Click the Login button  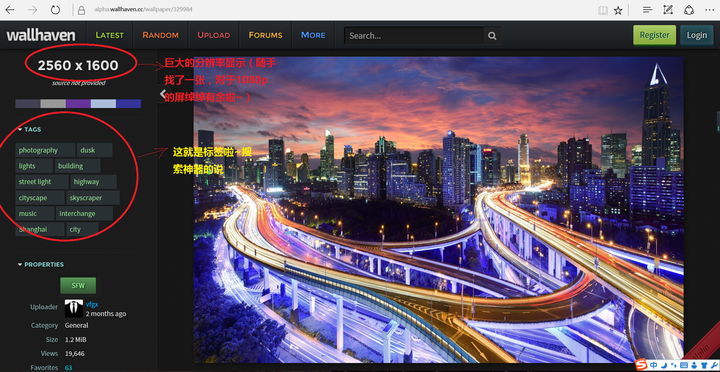pos(697,35)
